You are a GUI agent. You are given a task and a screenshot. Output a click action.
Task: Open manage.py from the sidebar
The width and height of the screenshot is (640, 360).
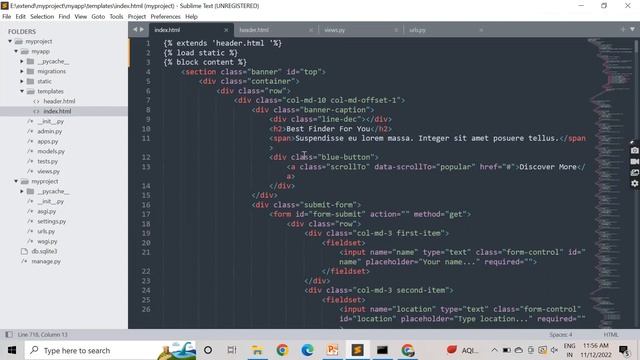[x=46, y=261]
